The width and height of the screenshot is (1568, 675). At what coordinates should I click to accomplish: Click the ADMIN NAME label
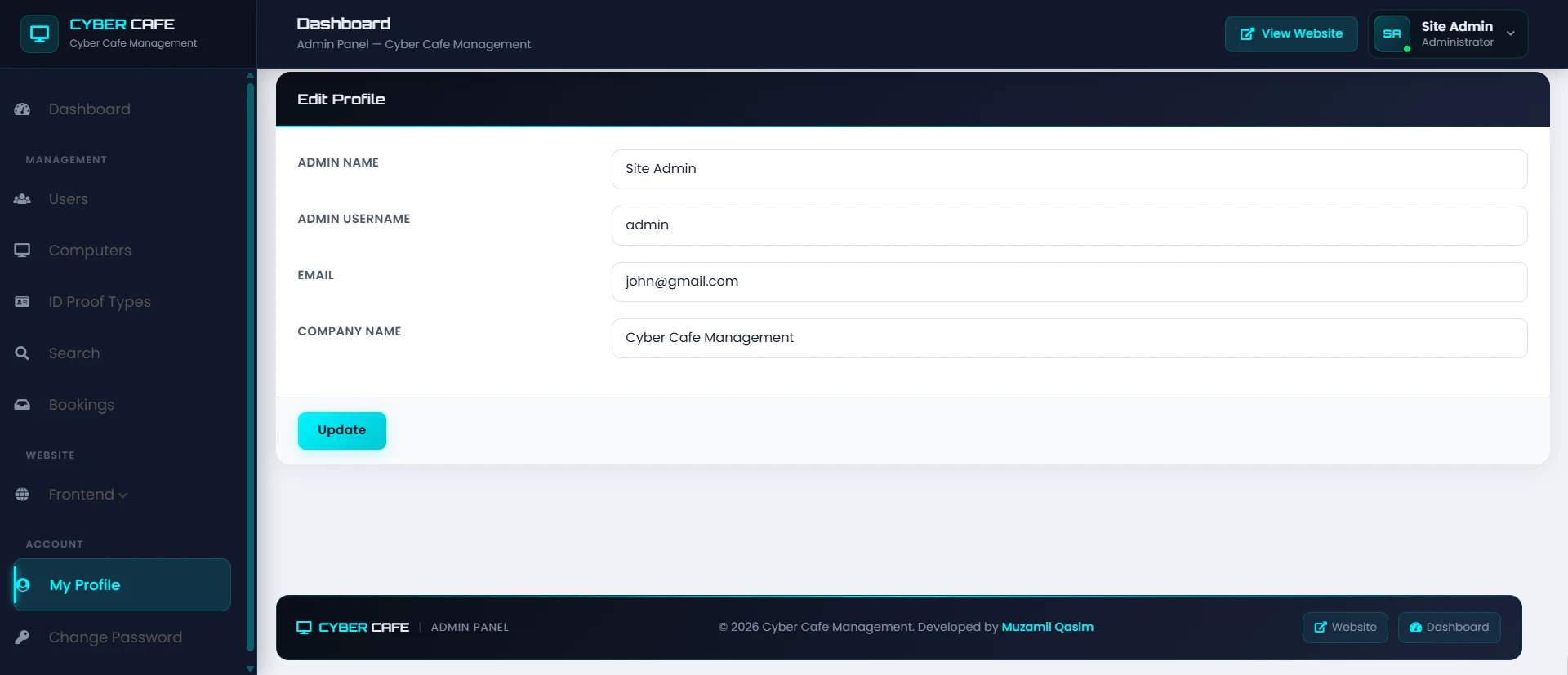[x=338, y=162]
